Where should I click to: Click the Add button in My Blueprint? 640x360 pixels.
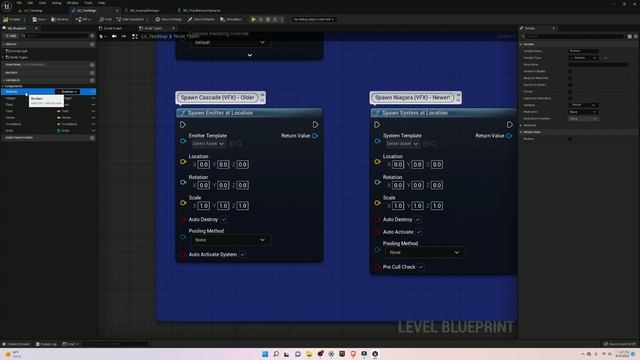coord(11,36)
